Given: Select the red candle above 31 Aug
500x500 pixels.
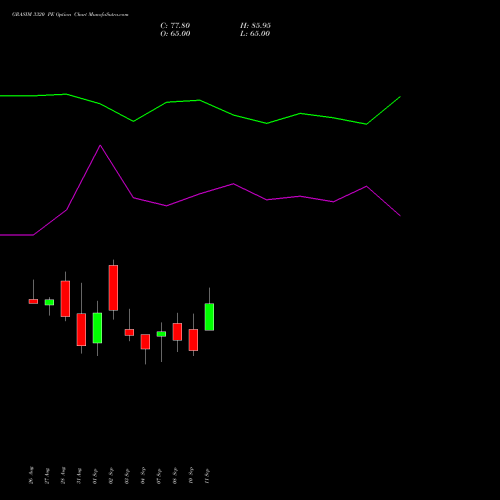Looking at the screenshot, I should tap(81, 330).
